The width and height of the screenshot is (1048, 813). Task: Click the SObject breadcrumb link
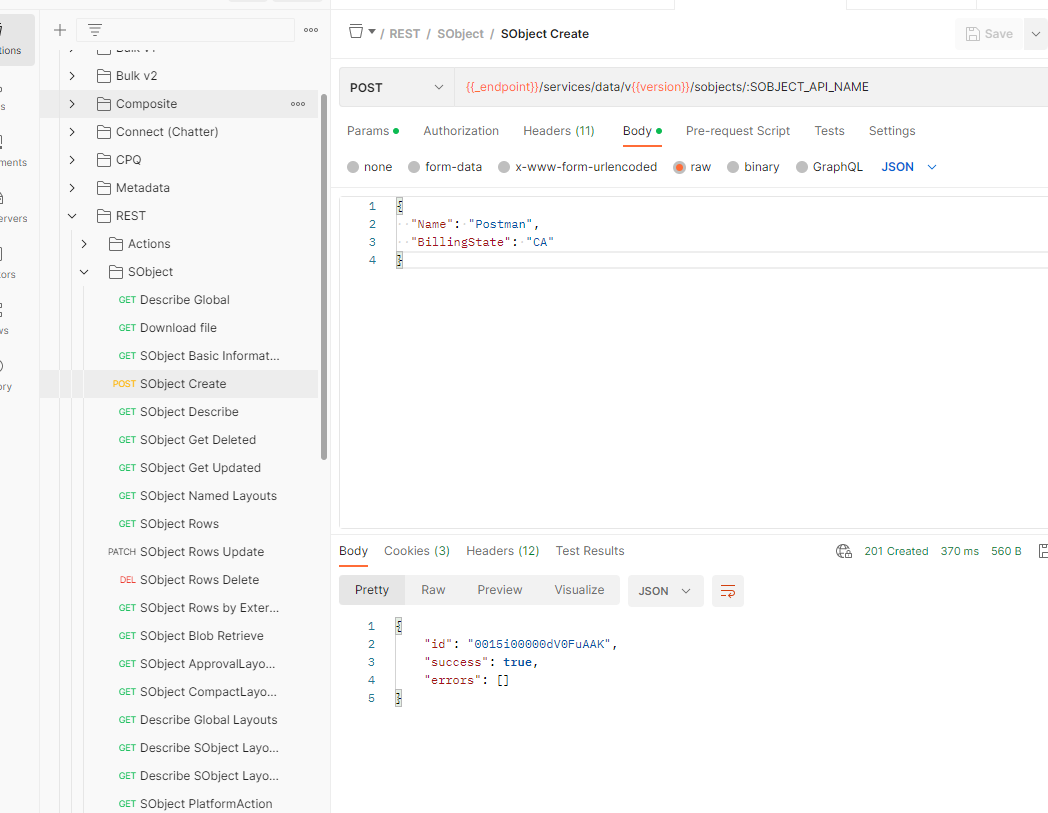pos(461,34)
